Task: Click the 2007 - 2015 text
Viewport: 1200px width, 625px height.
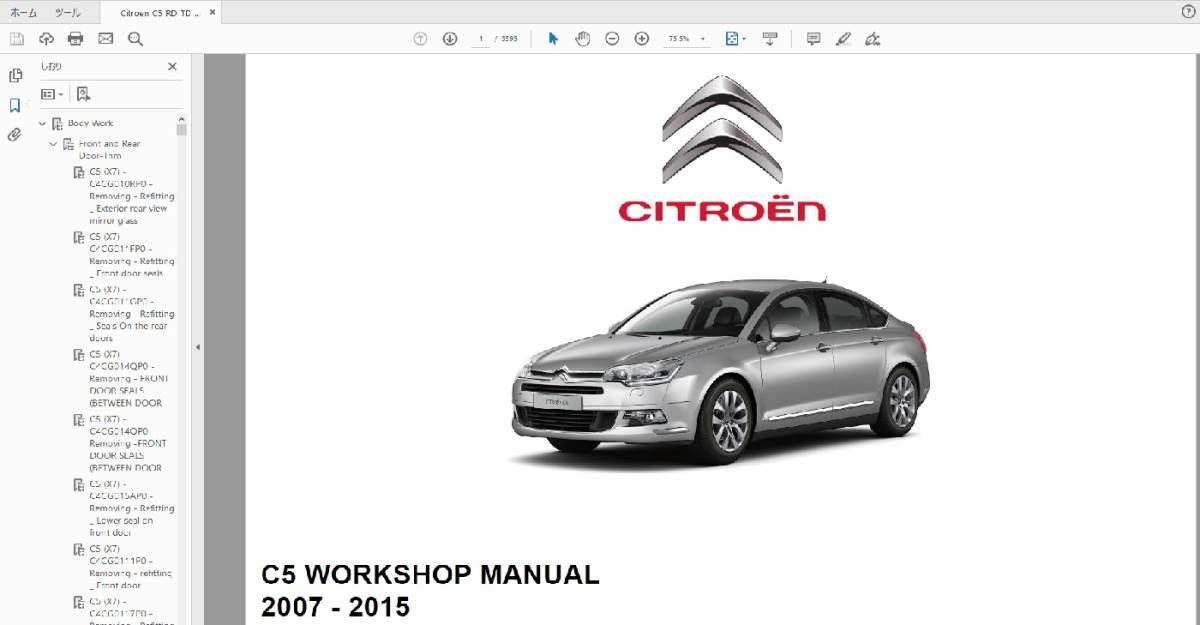Action: pos(336,607)
